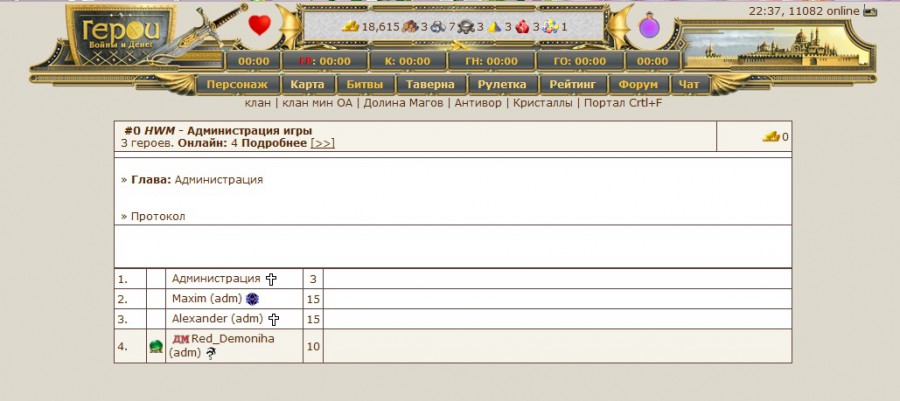Open the клан quick link

(258, 103)
